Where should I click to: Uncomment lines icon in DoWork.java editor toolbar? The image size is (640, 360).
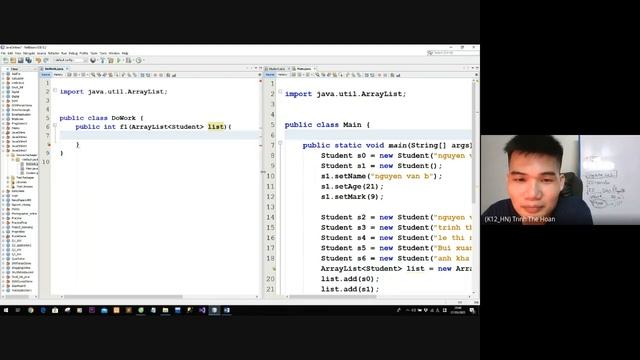pos(174,75)
